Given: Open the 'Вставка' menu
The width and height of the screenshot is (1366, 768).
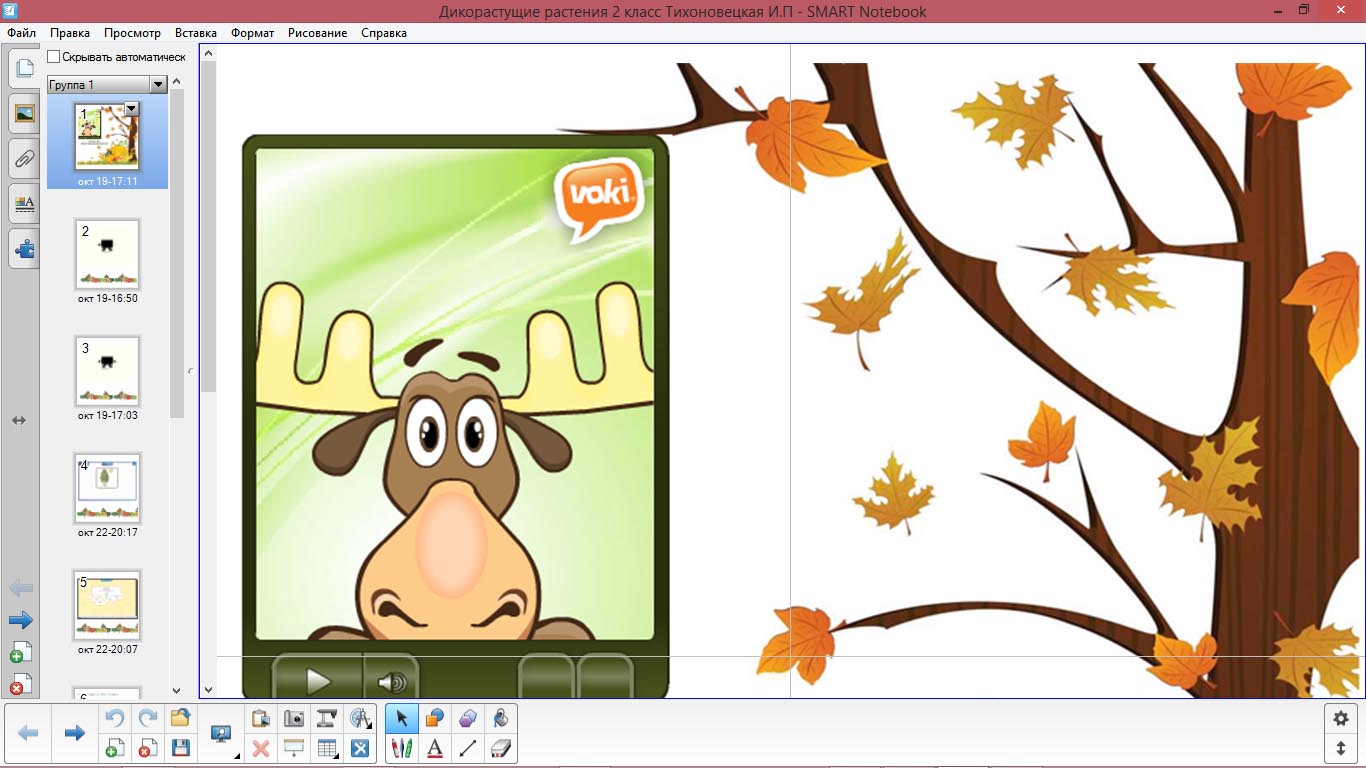Looking at the screenshot, I should click(195, 33).
